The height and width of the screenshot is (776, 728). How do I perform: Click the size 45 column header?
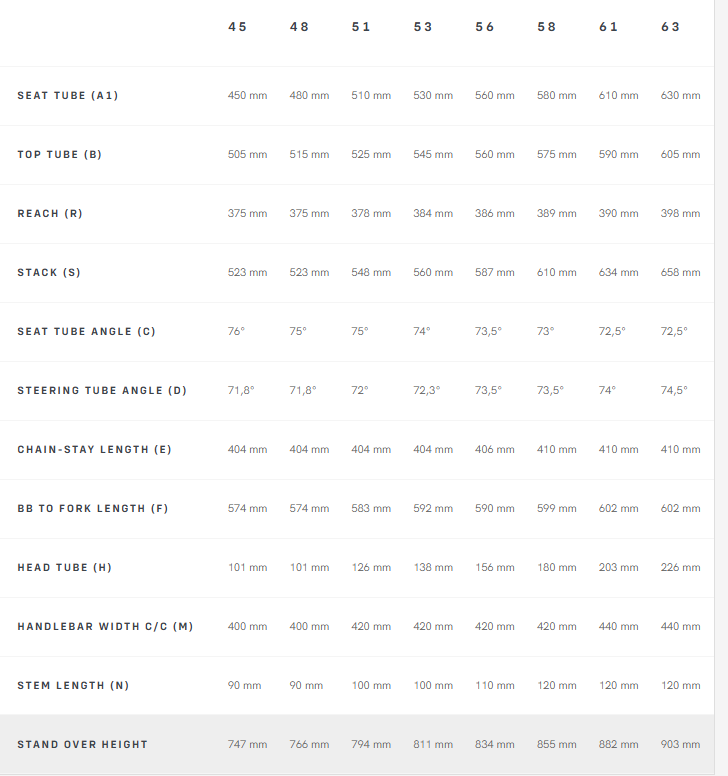(x=237, y=27)
